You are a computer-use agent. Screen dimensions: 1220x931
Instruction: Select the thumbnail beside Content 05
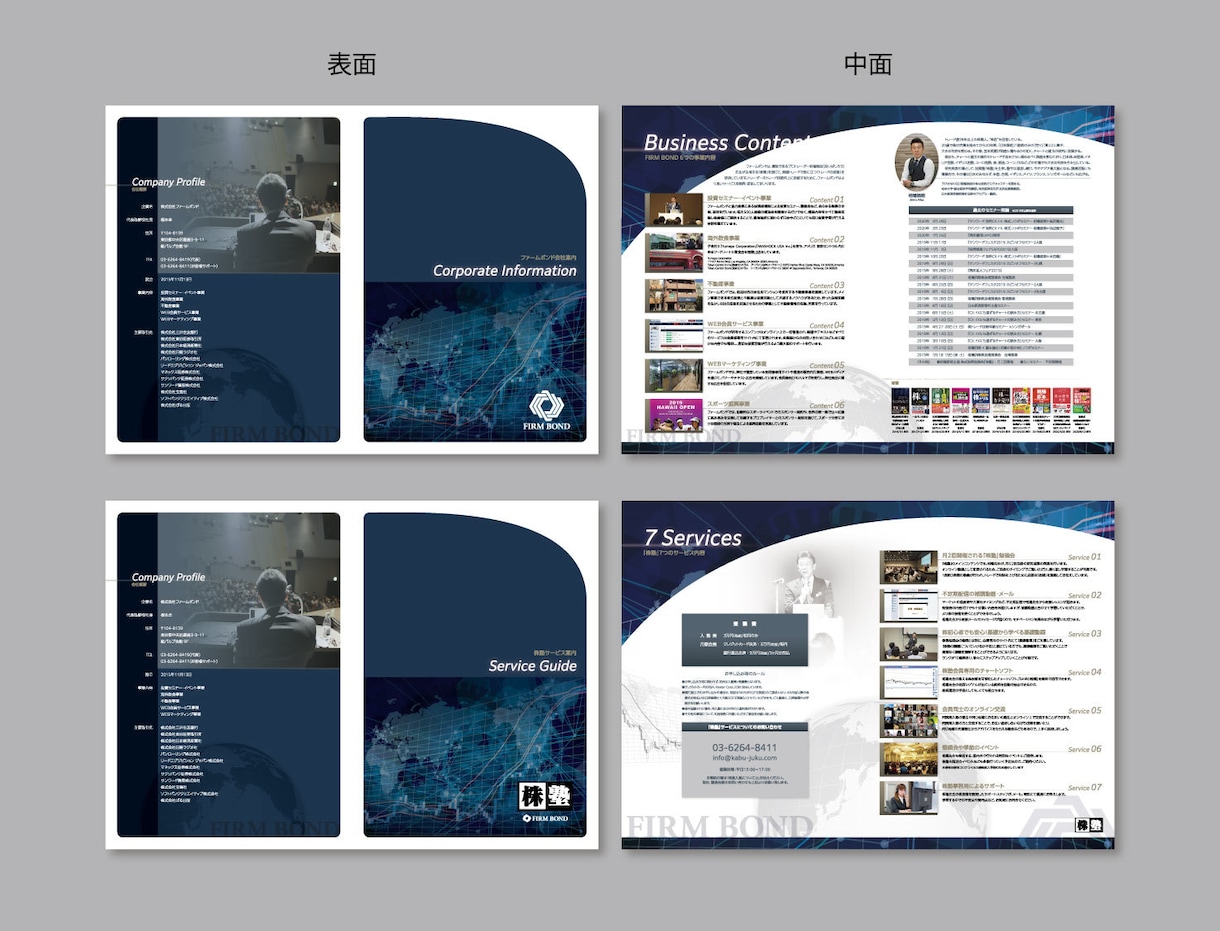(674, 375)
